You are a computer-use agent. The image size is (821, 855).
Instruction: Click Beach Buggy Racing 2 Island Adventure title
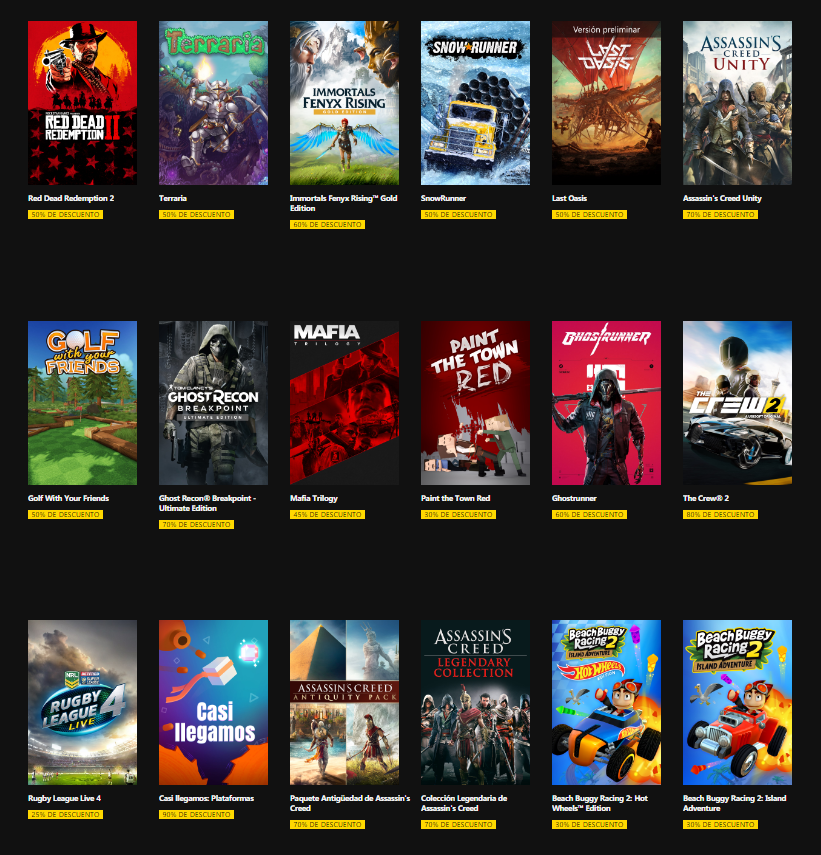[734, 803]
